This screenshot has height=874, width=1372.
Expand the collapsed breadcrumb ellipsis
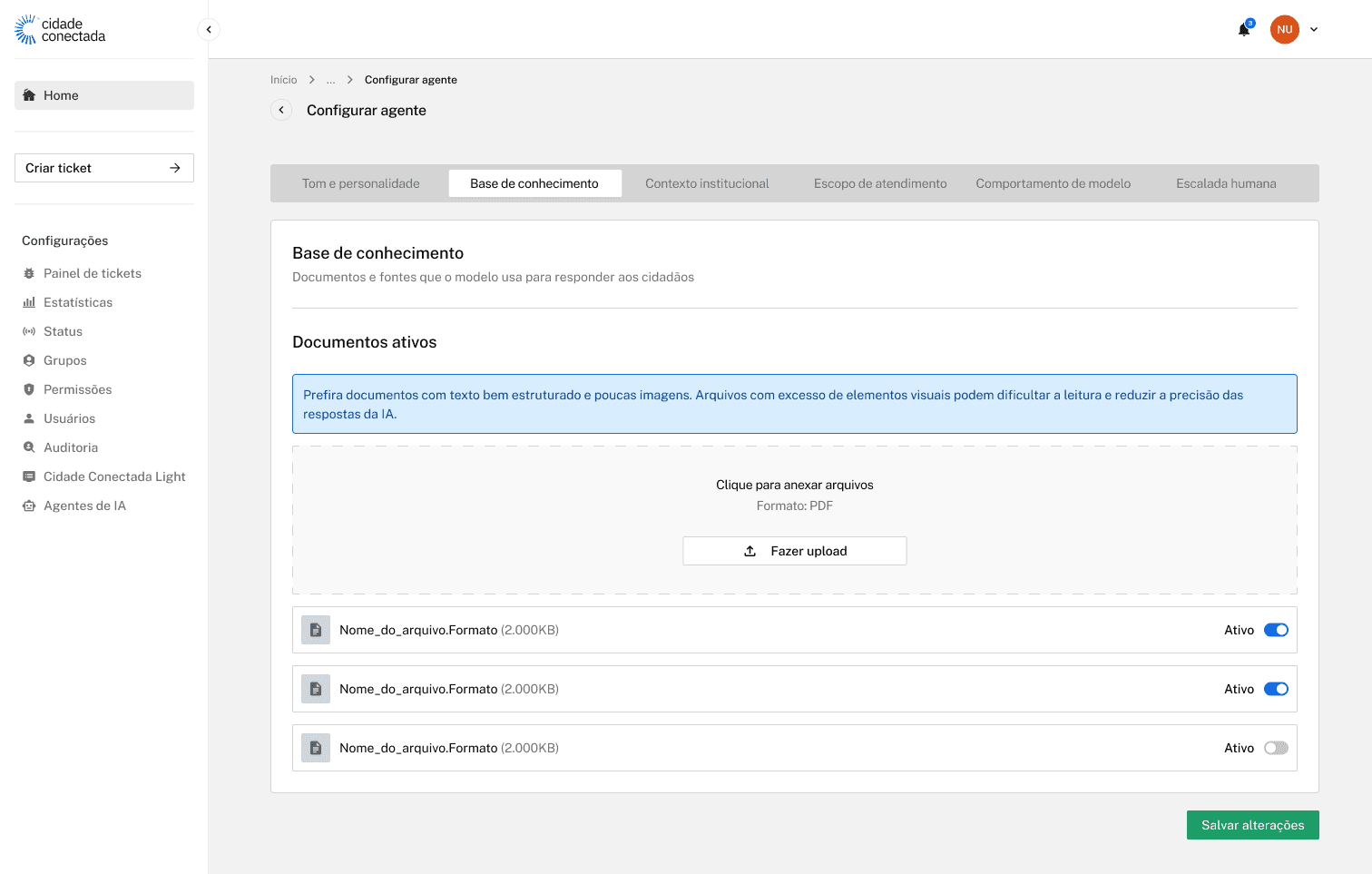[x=331, y=80]
